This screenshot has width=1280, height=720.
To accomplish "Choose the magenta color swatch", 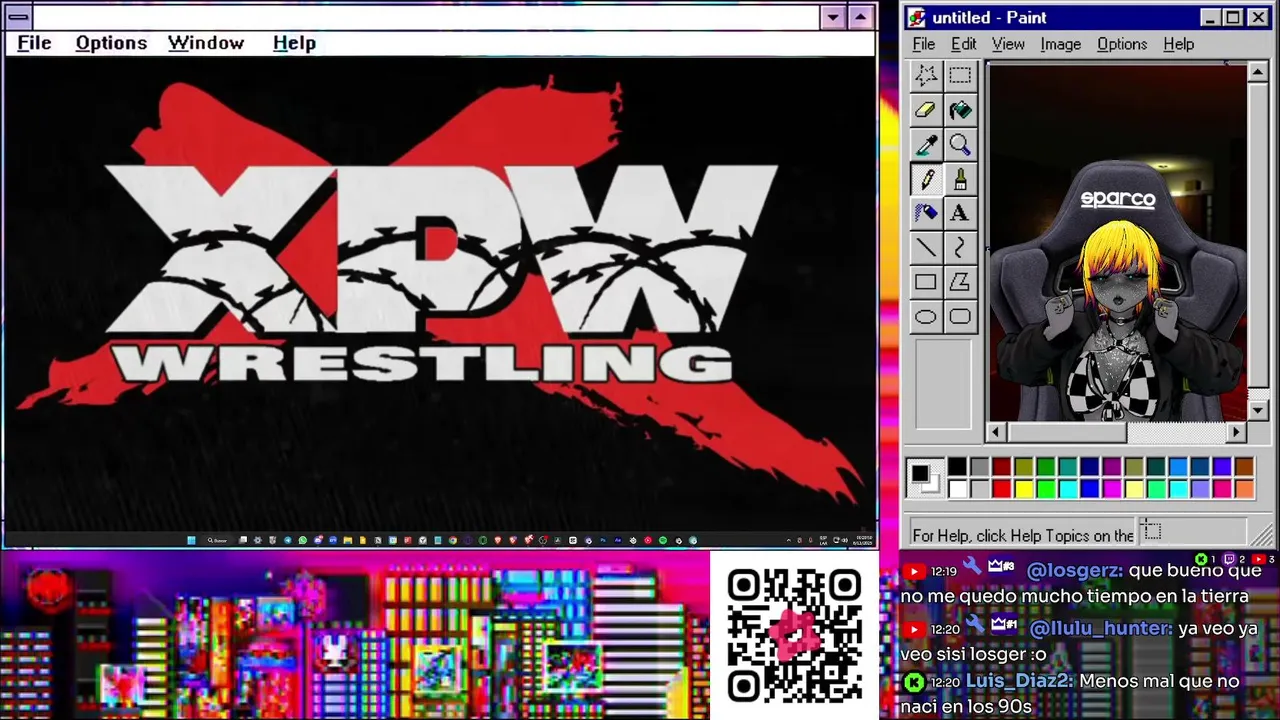I will [1111, 489].
